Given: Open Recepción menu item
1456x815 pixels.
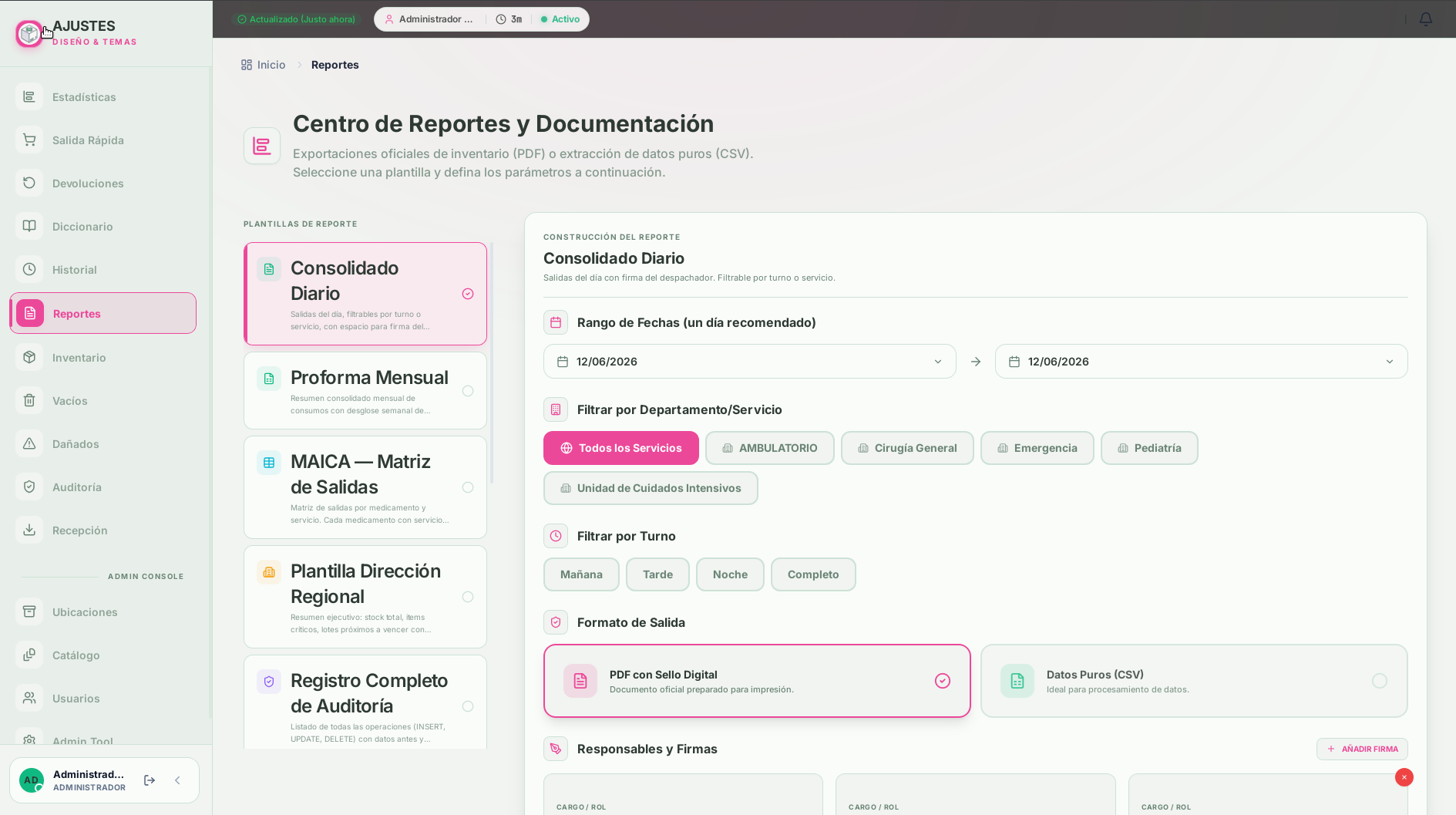Looking at the screenshot, I should coord(103,530).
